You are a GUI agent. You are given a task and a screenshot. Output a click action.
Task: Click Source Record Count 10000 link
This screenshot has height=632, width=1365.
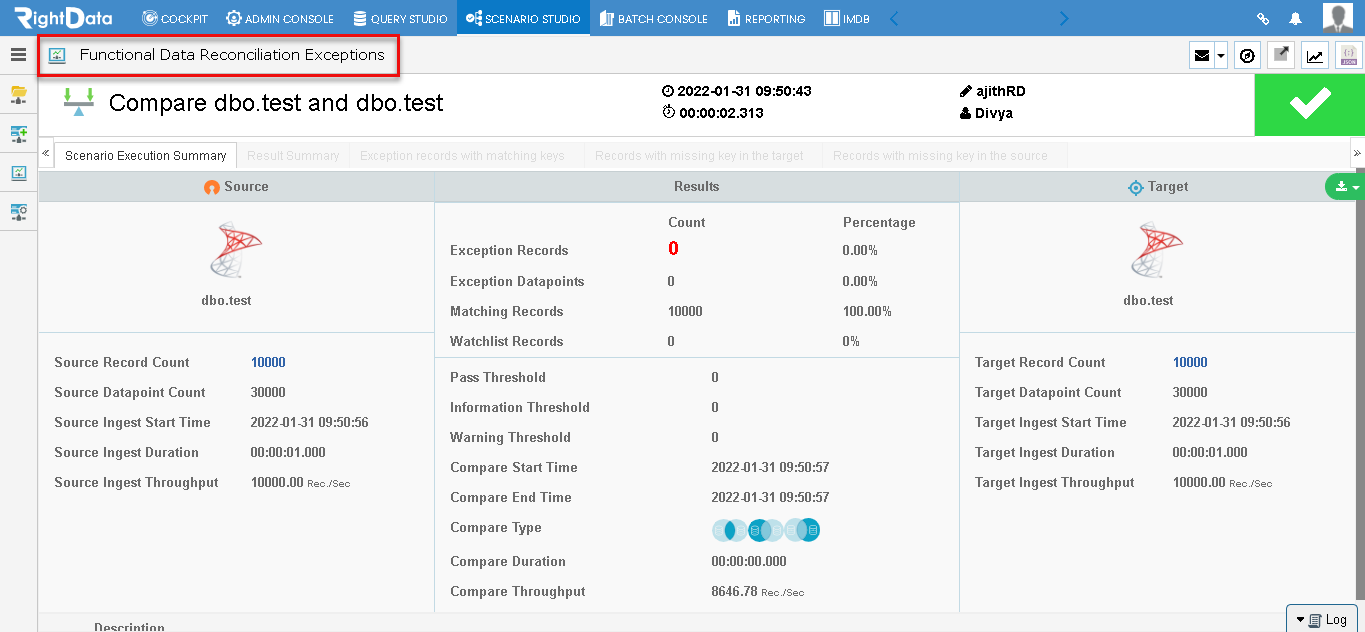268,362
